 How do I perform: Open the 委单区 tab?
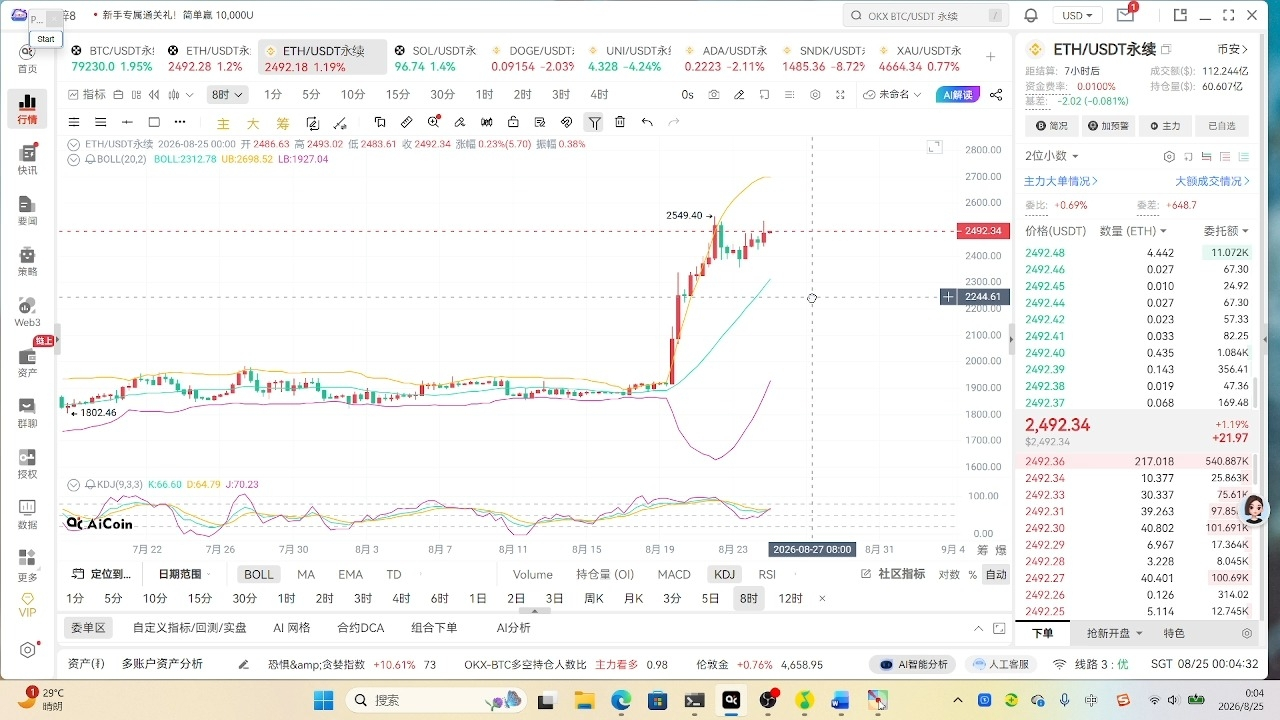click(88, 628)
